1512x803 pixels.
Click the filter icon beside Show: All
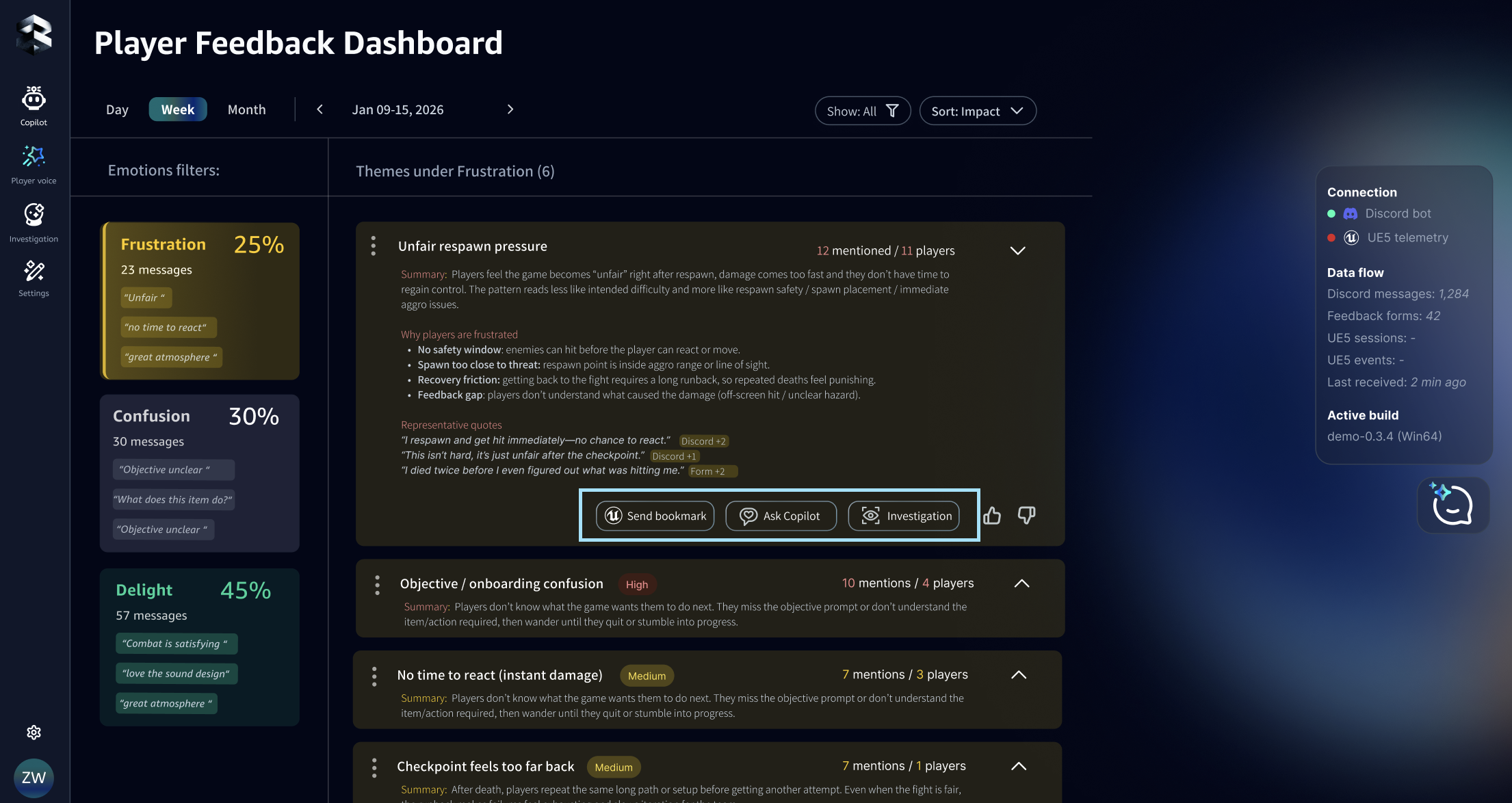[x=892, y=110]
